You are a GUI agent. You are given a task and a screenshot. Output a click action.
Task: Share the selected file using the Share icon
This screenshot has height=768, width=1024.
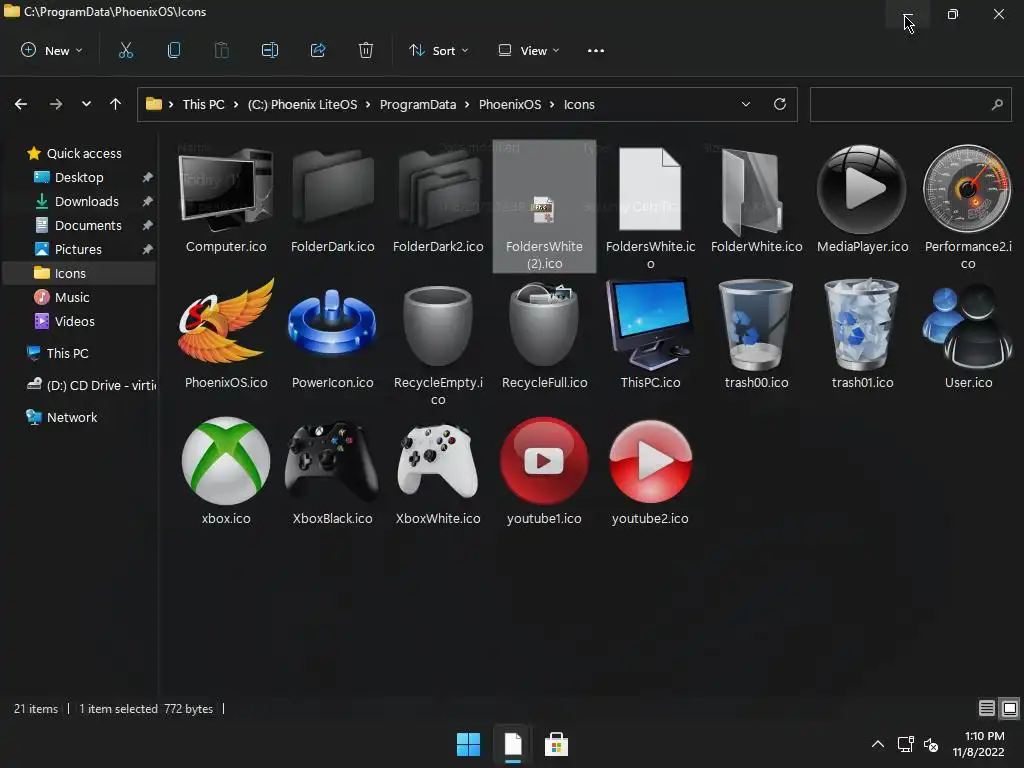[318, 50]
